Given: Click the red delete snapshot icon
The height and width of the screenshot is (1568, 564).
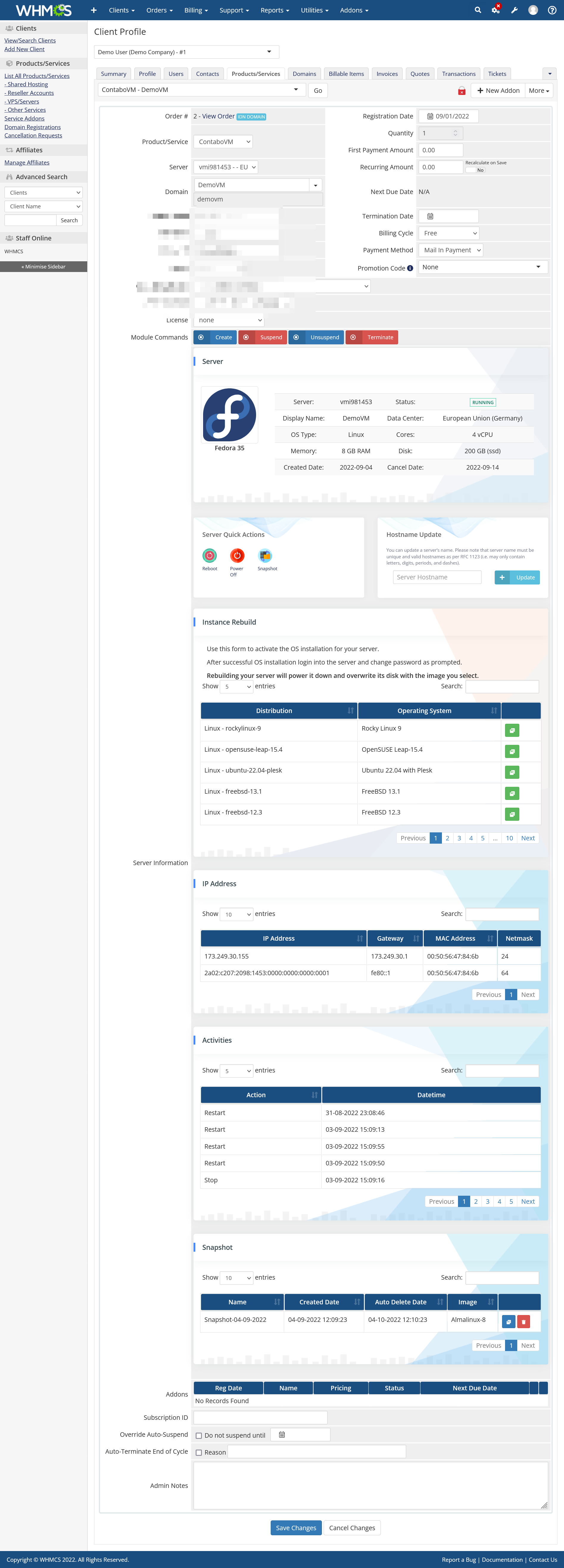Looking at the screenshot, I should click(523, 1322).
